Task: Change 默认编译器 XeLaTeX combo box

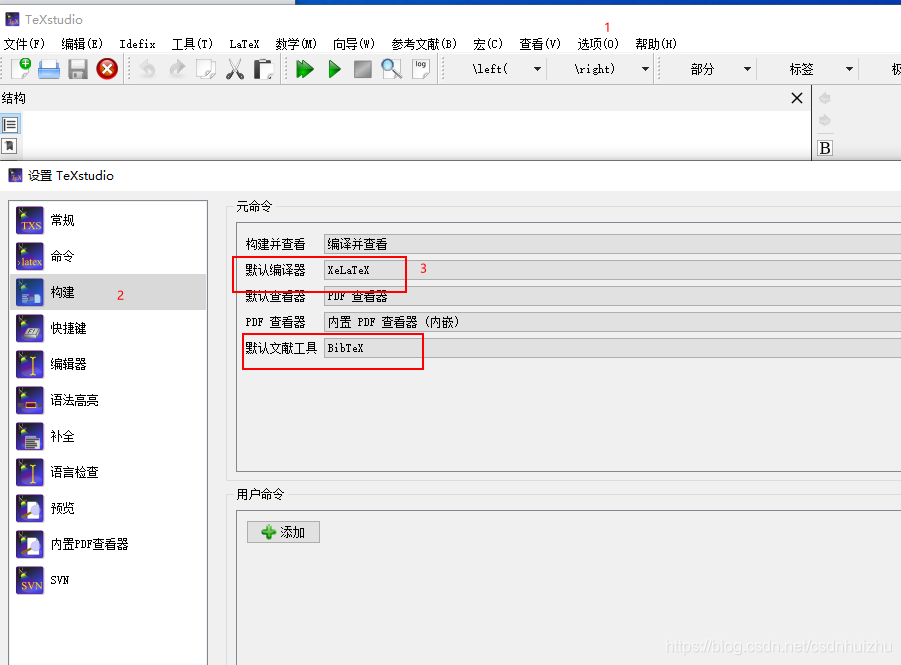Action: [613, 270]
